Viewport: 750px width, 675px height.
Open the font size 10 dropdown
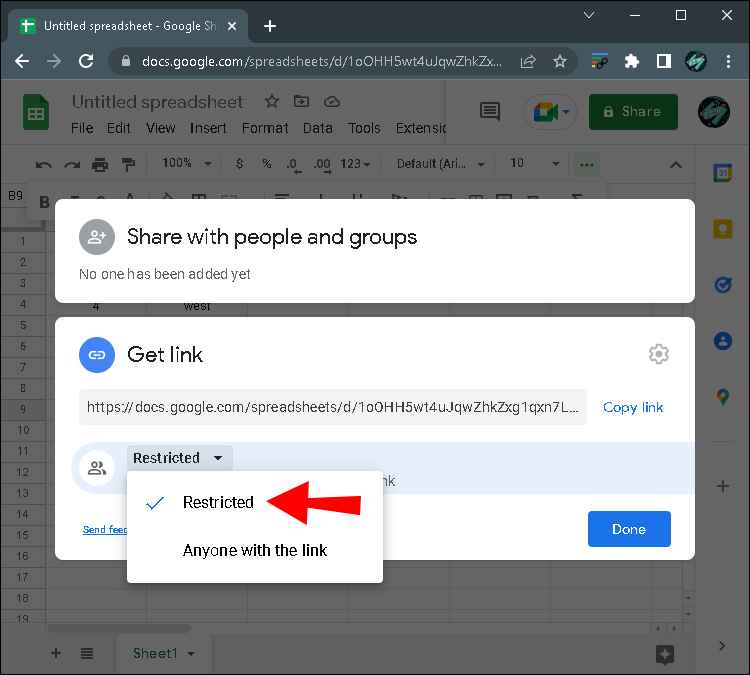click(534, 164)
